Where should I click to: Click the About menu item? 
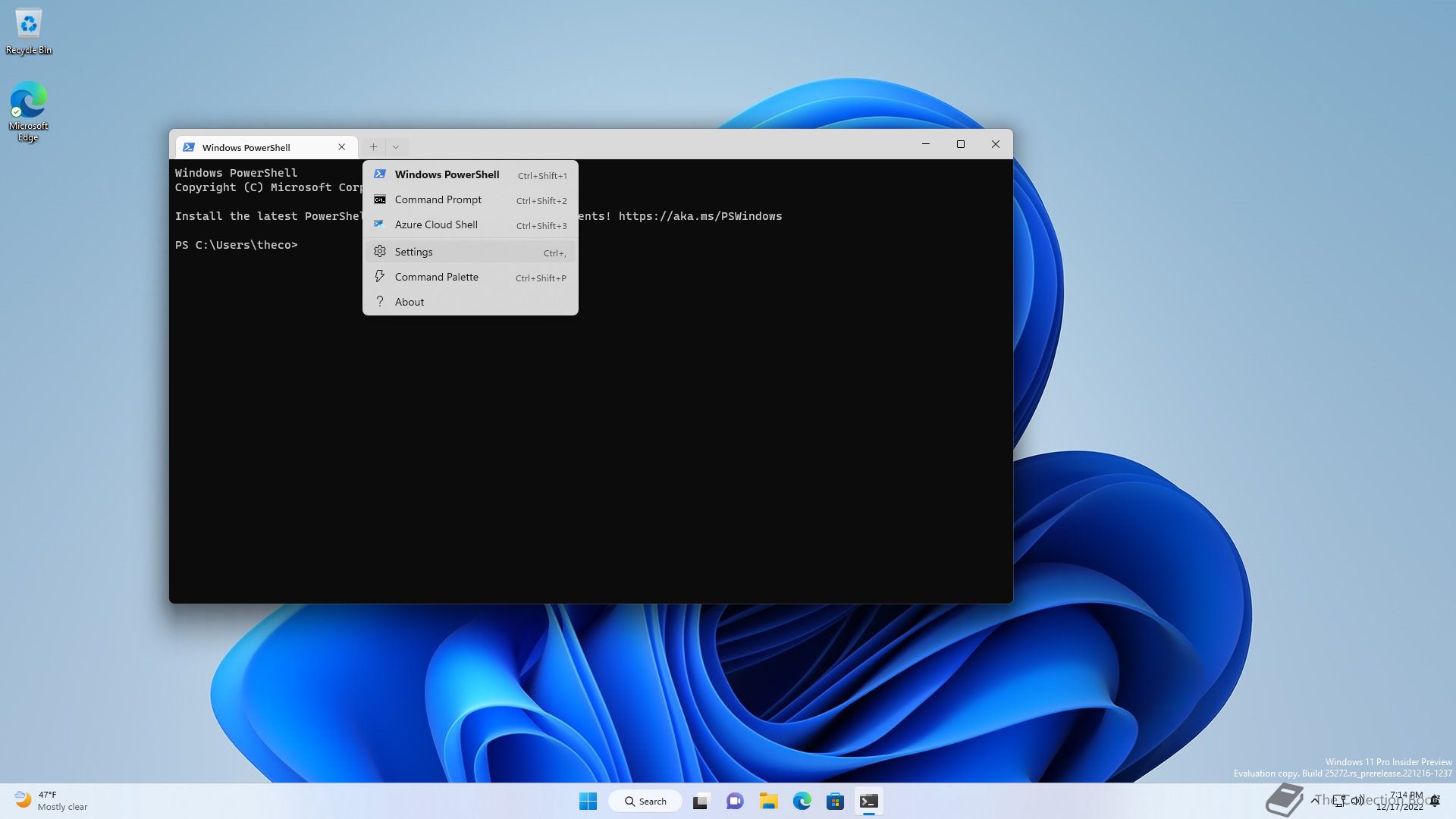[470, 302]
